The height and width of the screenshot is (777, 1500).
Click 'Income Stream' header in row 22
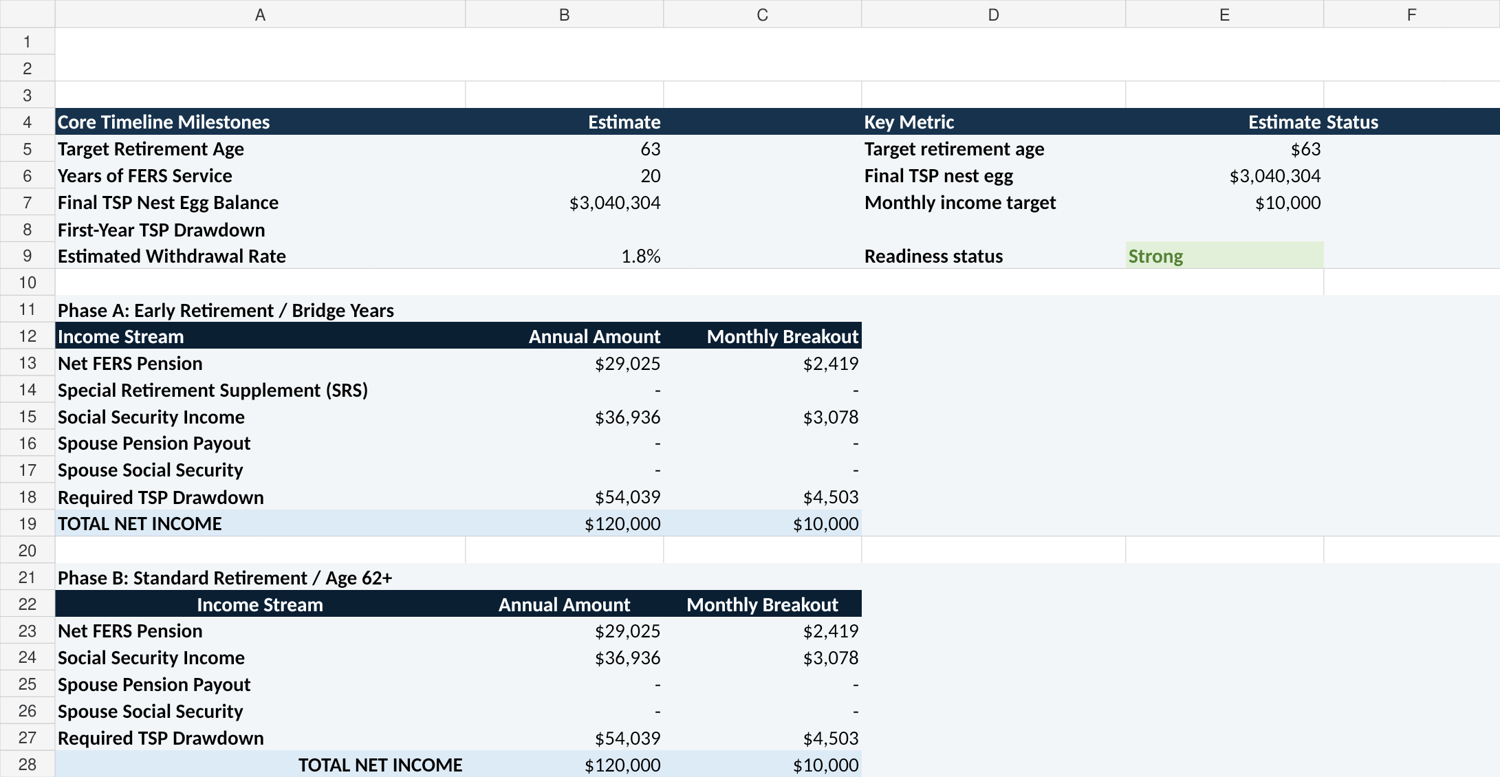(x=260, y=604)
